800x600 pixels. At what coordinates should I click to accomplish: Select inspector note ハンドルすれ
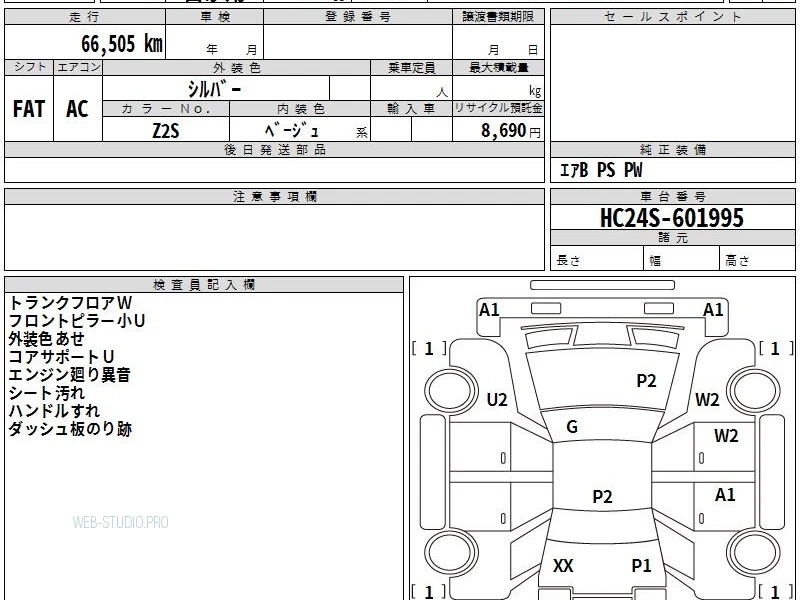pos(54,411)
